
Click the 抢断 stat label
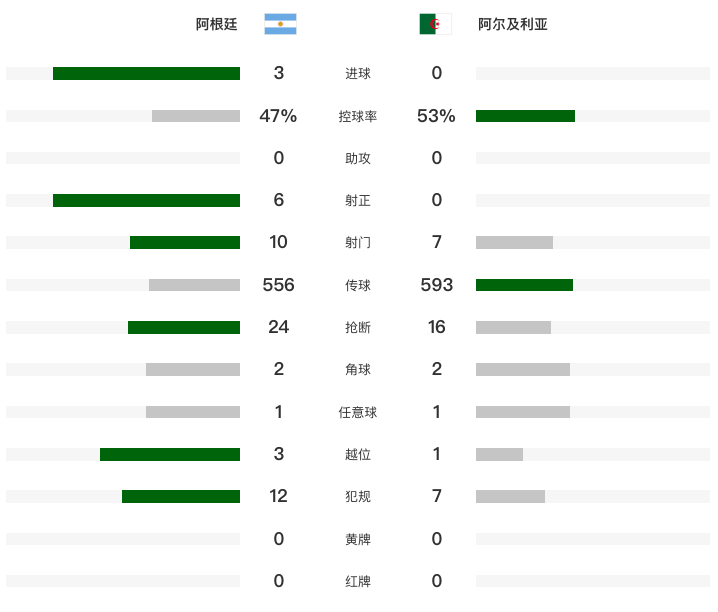[x=358, y=327]
